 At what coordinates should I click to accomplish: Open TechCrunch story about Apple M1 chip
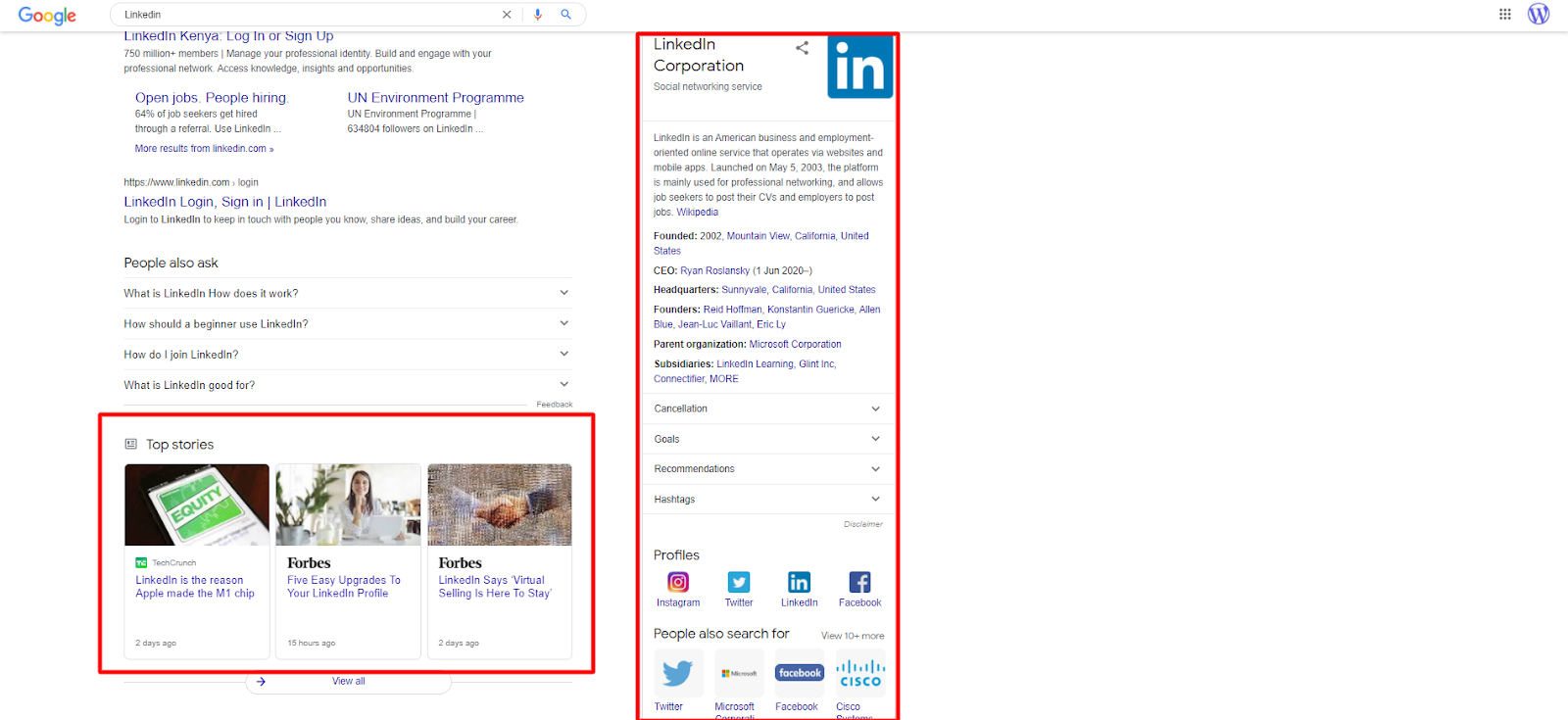[195, 587]
